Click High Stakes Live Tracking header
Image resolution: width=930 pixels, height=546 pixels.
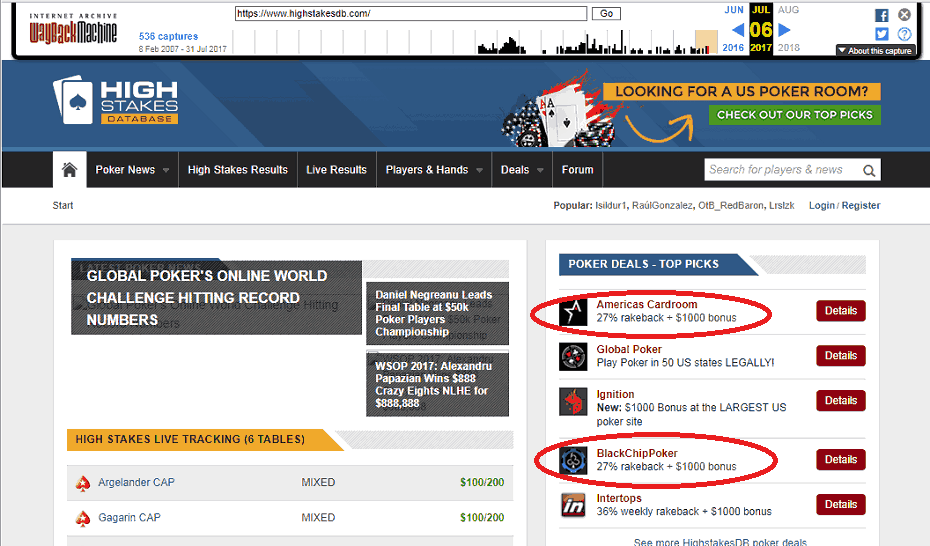[x=205, y=440]
